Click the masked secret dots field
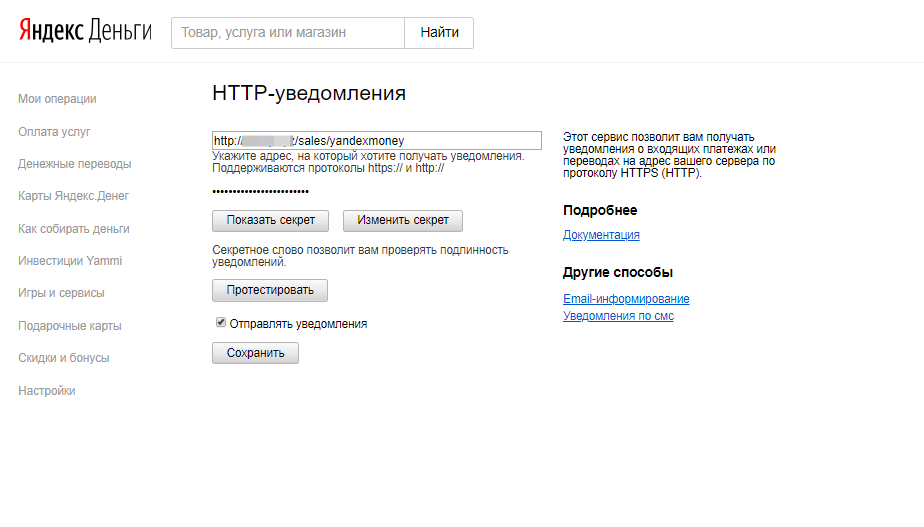The height and width of the screenshot is (527, 924). pyautogui.click(x=260, y=192)
